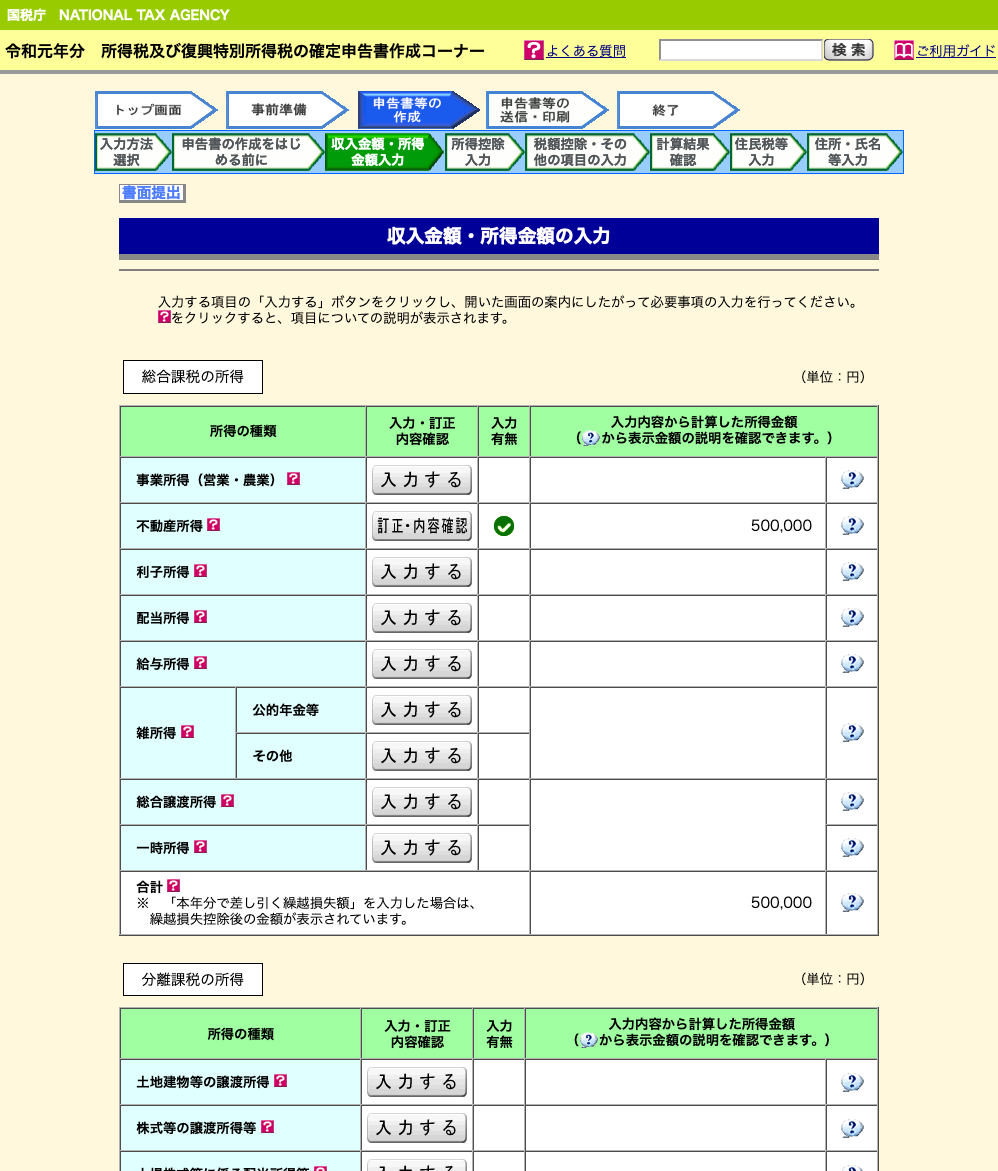Viewport: 998px width, 1171px height.
Task: Click the search text field at top
Action: (x=740, y=50)
